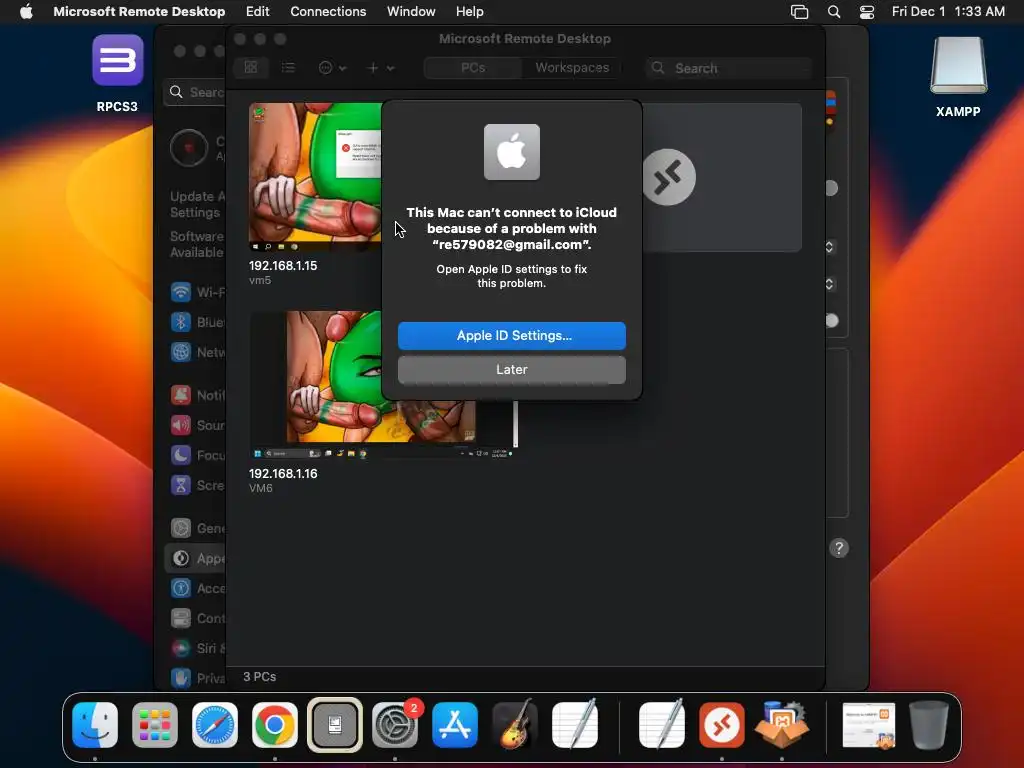Open Spotlight search from menu bar
Viewport: 1024px width, 768px height.
click(834, 12)
